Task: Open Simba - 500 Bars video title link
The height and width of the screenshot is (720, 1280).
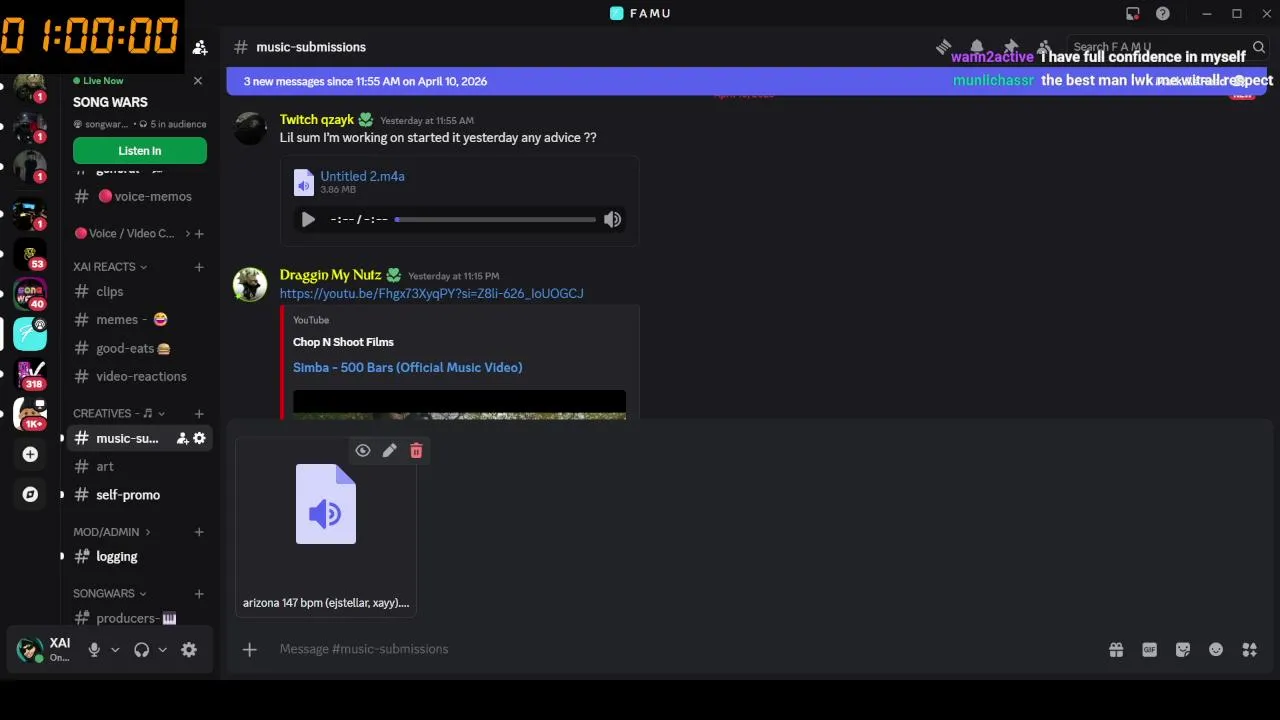Action: coord(407,367)
